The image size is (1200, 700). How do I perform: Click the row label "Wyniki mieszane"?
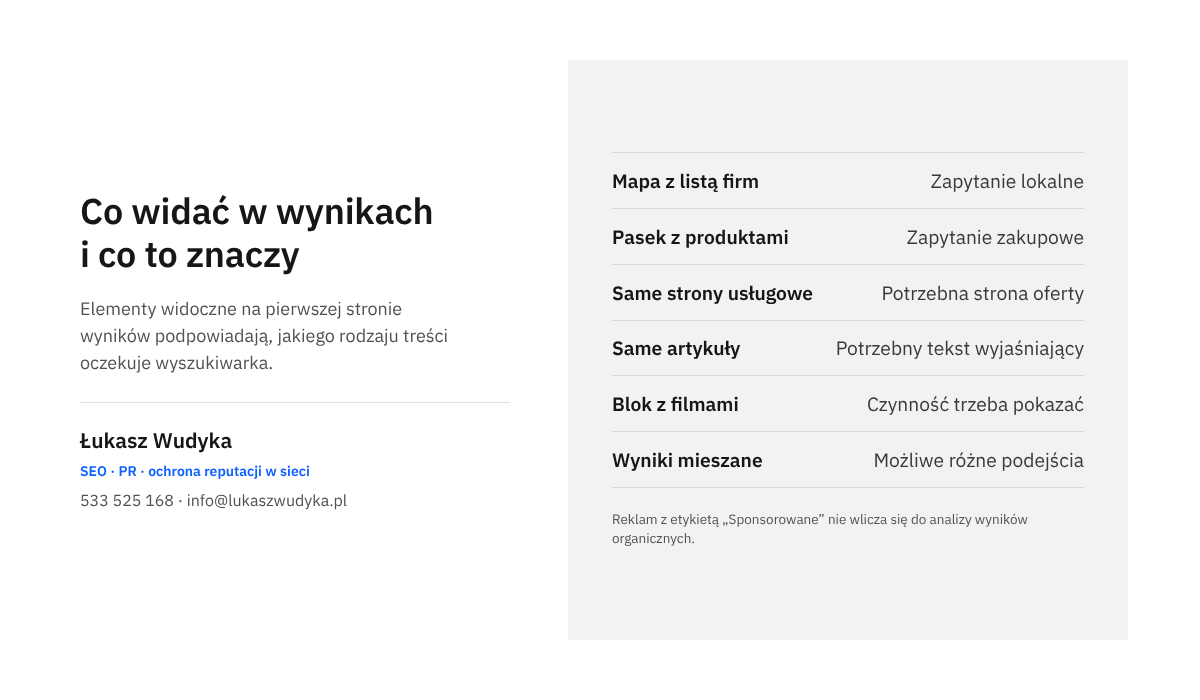(687, 461)
